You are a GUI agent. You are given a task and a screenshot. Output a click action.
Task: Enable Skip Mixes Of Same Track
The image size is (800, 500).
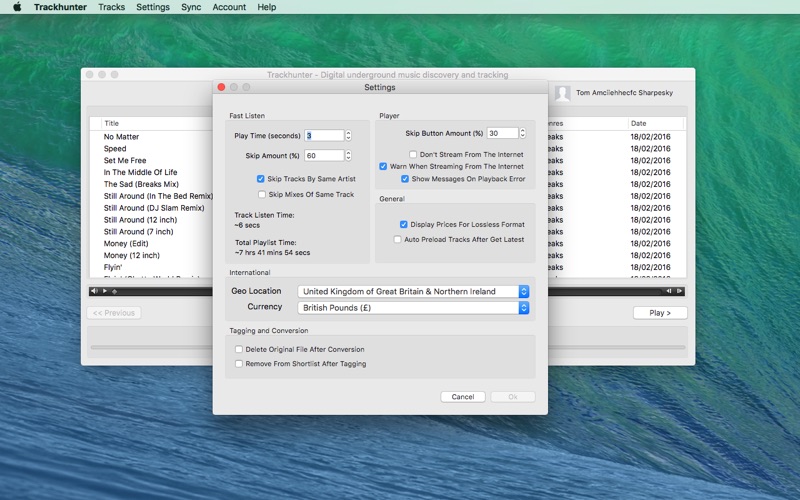click(x=262, y=194)
